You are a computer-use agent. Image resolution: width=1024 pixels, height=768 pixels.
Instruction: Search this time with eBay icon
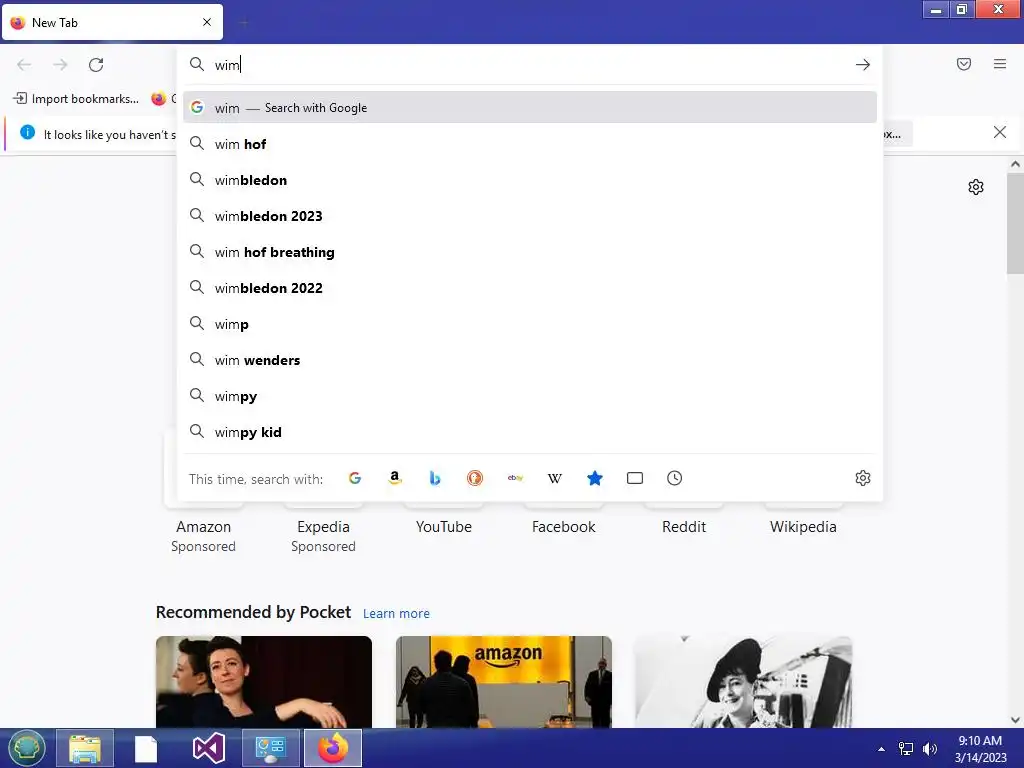coord(515,478)
